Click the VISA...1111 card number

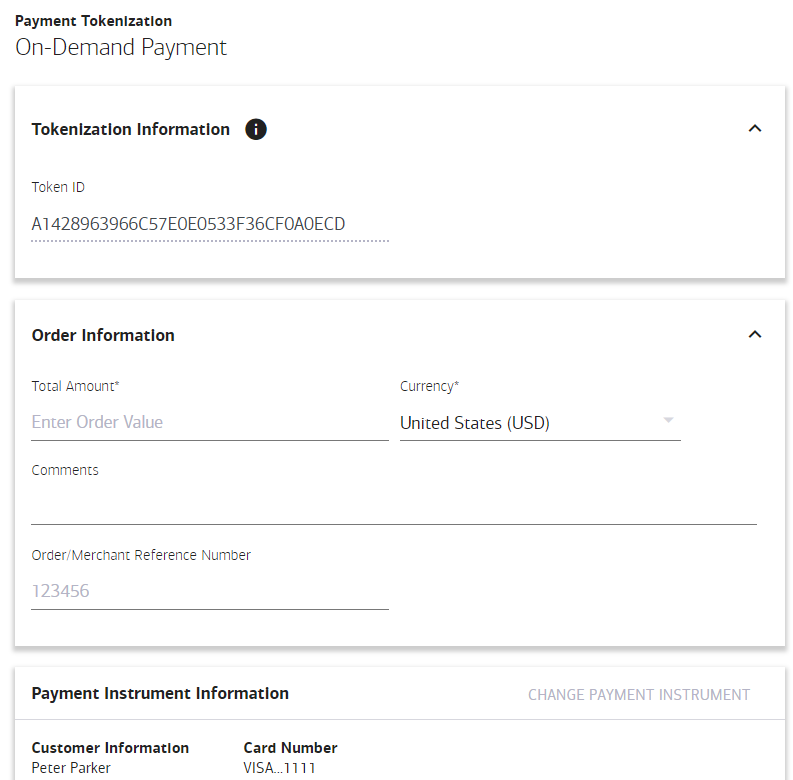pyautogui.click(x=280, y=768)
